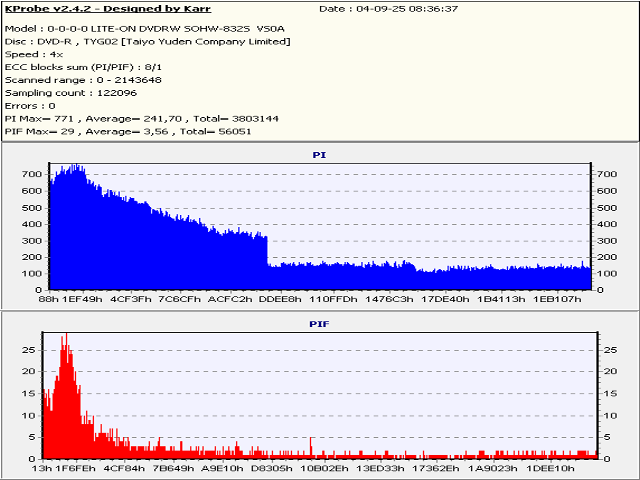Click the PI peak near 1EF49h
640x480 pixels.
click(76, 167)
